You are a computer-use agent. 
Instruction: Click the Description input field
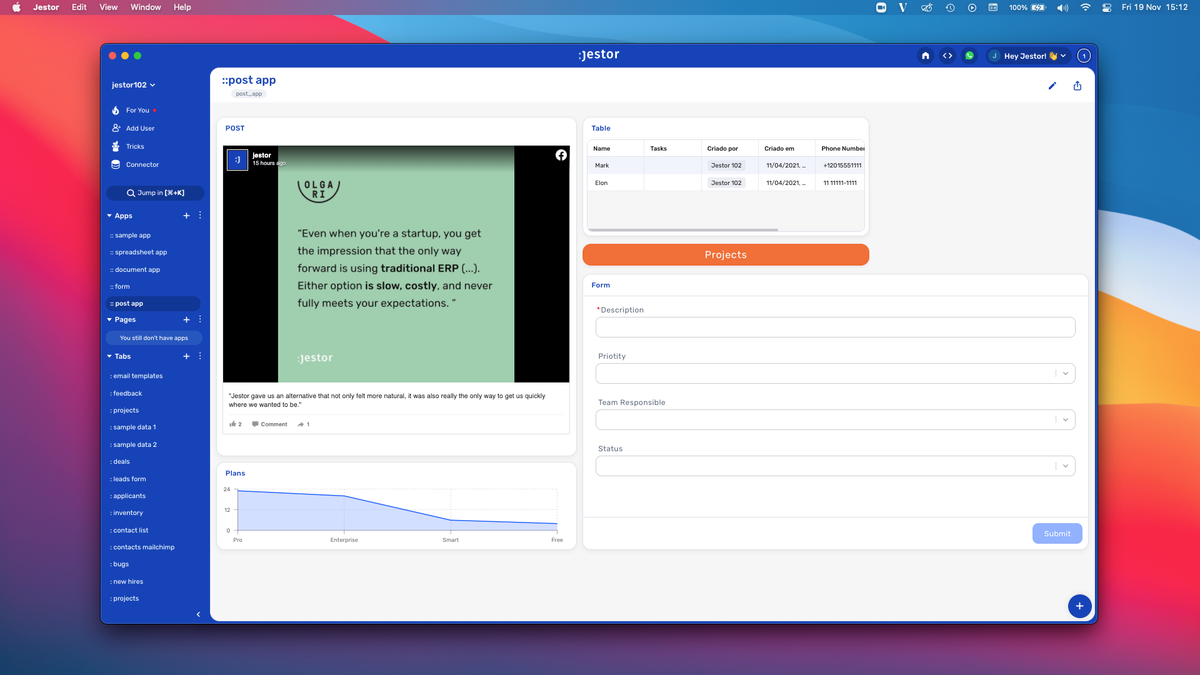(x=835, y=327)
